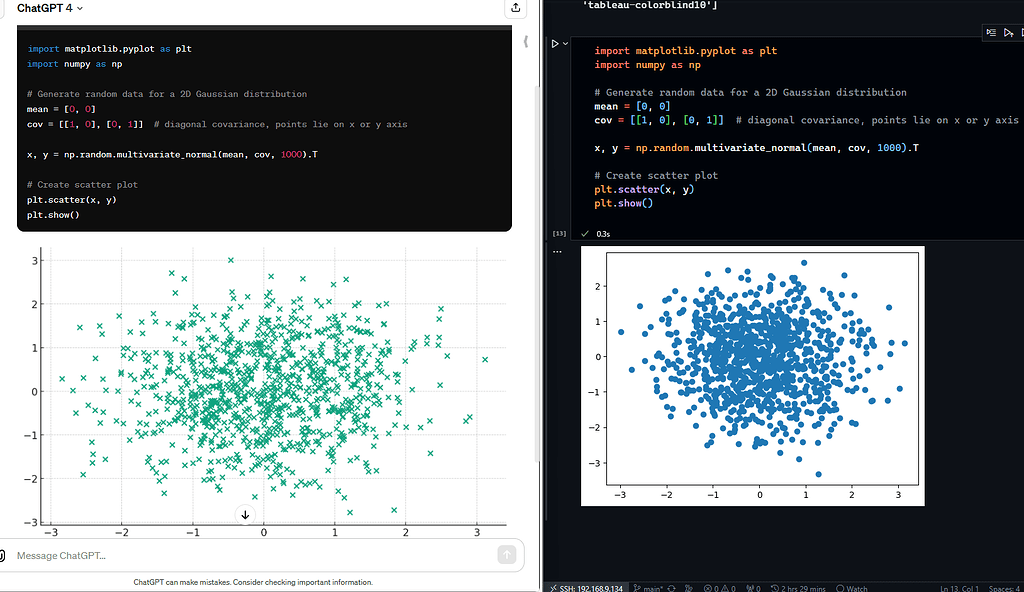
Task: Open the ChatGPT 4 model dropdown
Action: click(48, 8)
